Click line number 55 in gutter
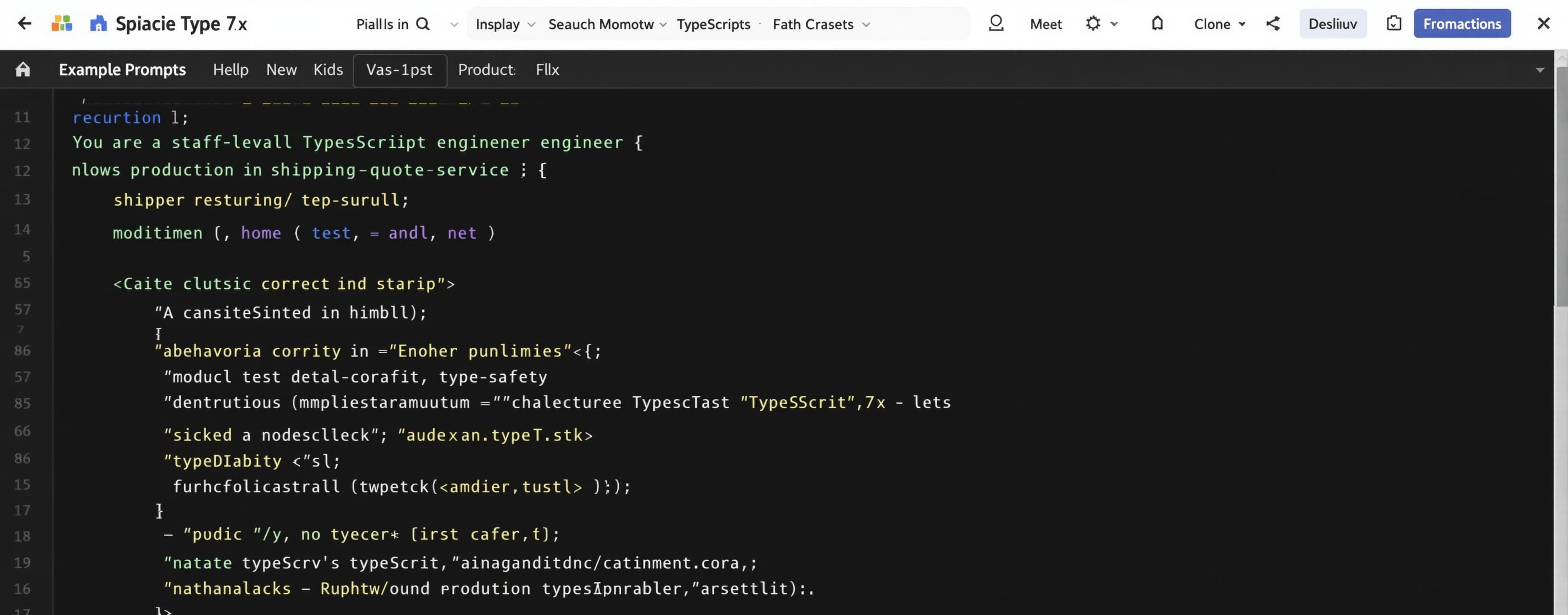This screenshot has width=1568, height=615. click(x=23, y=283)
